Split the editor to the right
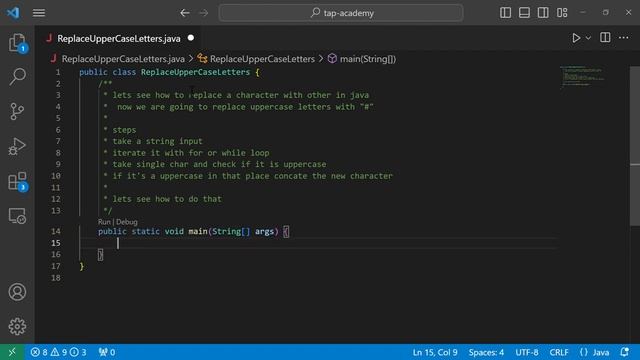This screenshot has width=640, height=360. click(x=605, y=38)
